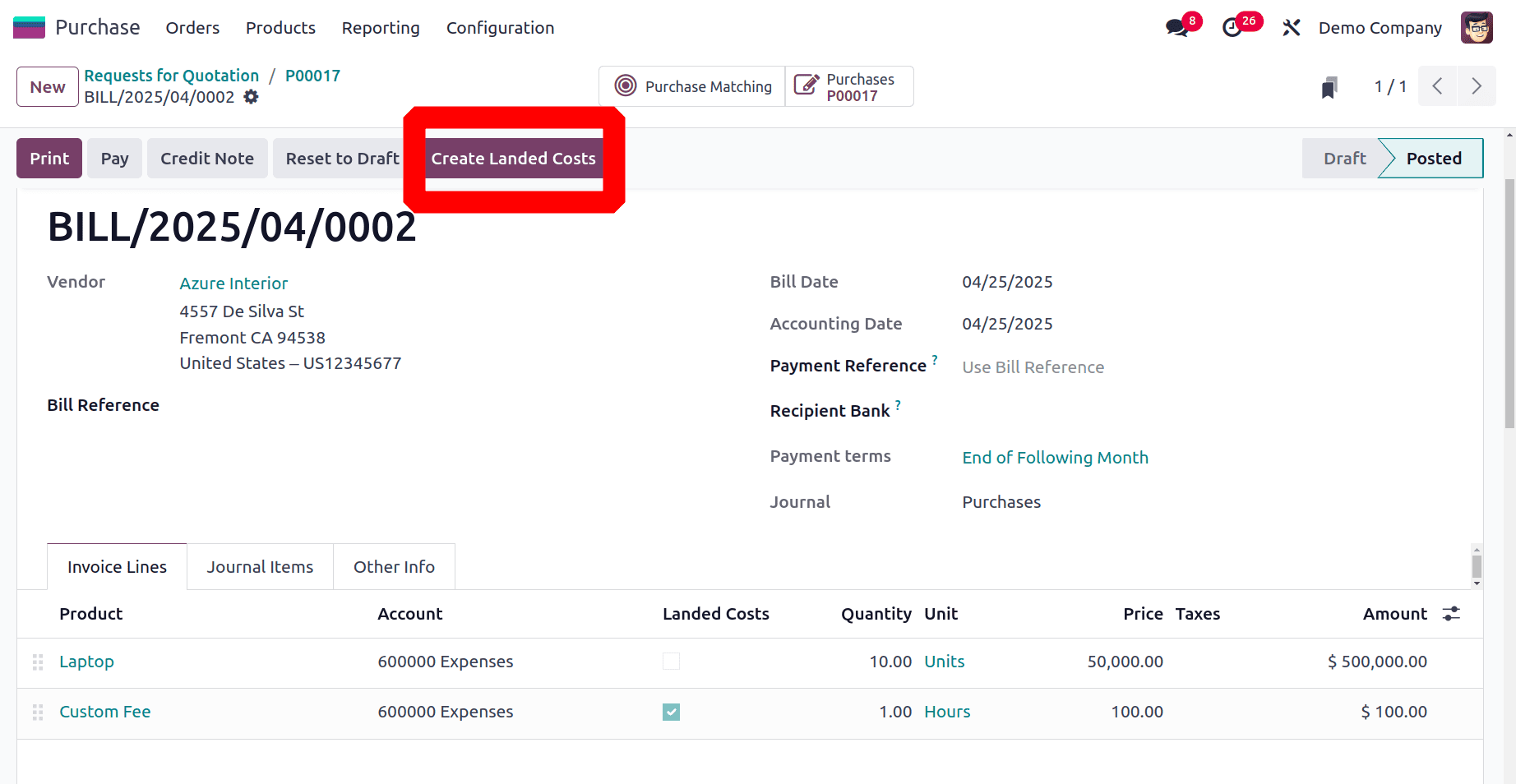
Task: Click Reset to Draft button
Action: click(342, 159)
